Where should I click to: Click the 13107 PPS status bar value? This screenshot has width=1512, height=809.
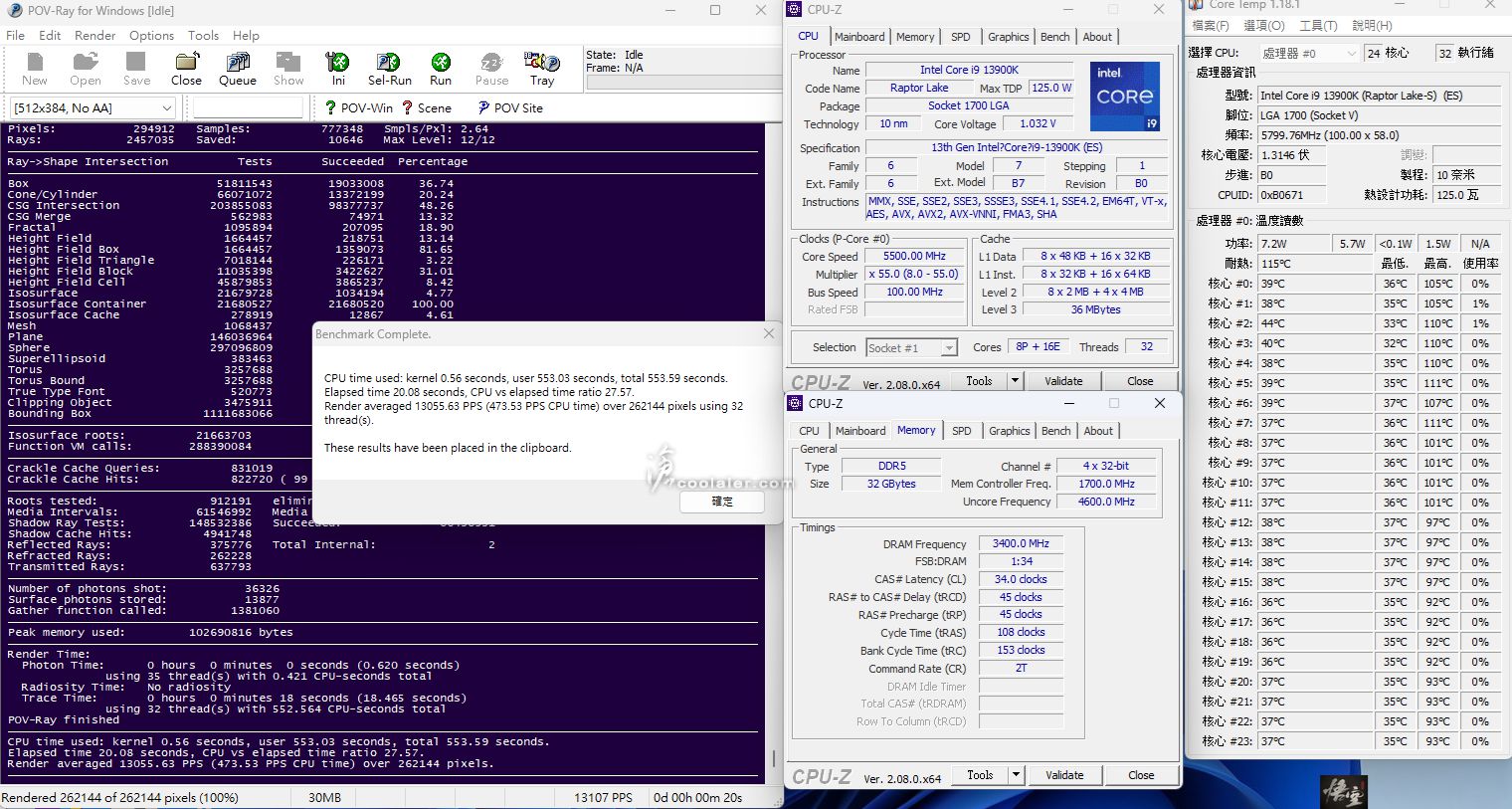point(603,798)
